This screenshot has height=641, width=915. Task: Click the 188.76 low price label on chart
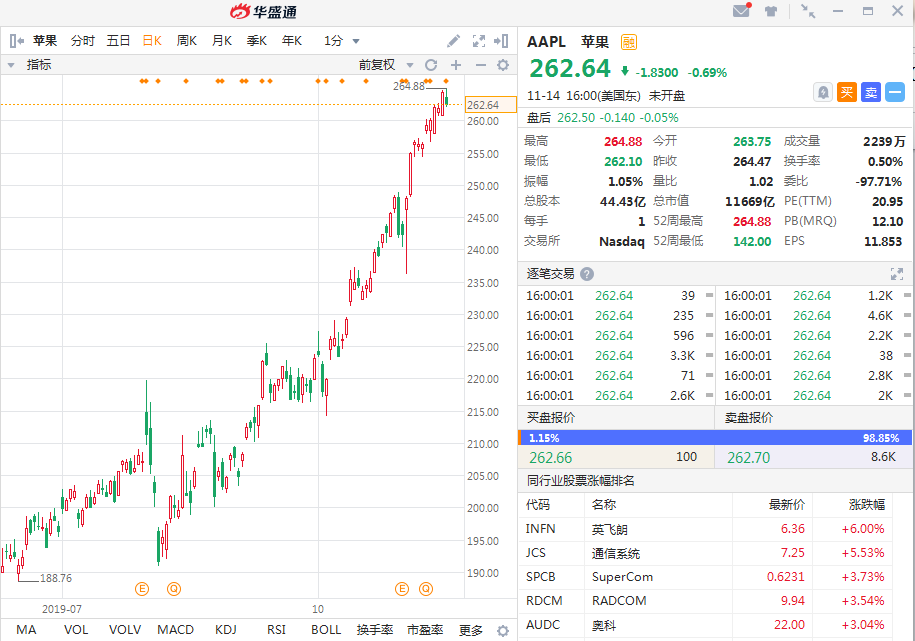(x=56, y=579)
